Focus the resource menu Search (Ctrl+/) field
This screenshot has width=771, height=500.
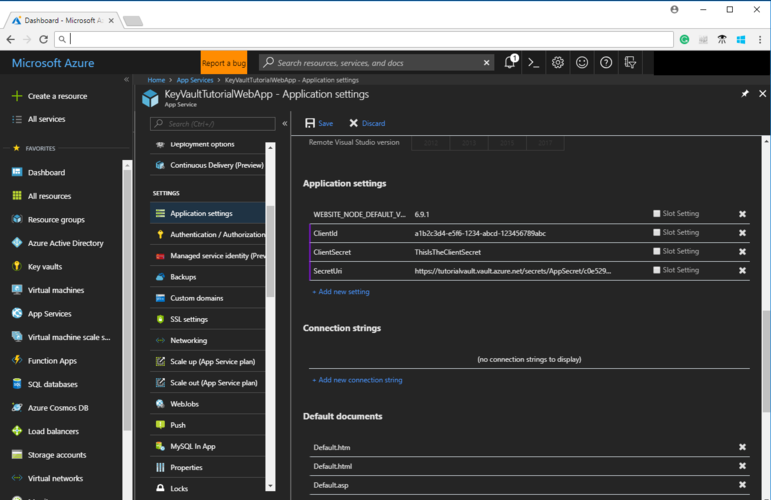tap(212, 123)
